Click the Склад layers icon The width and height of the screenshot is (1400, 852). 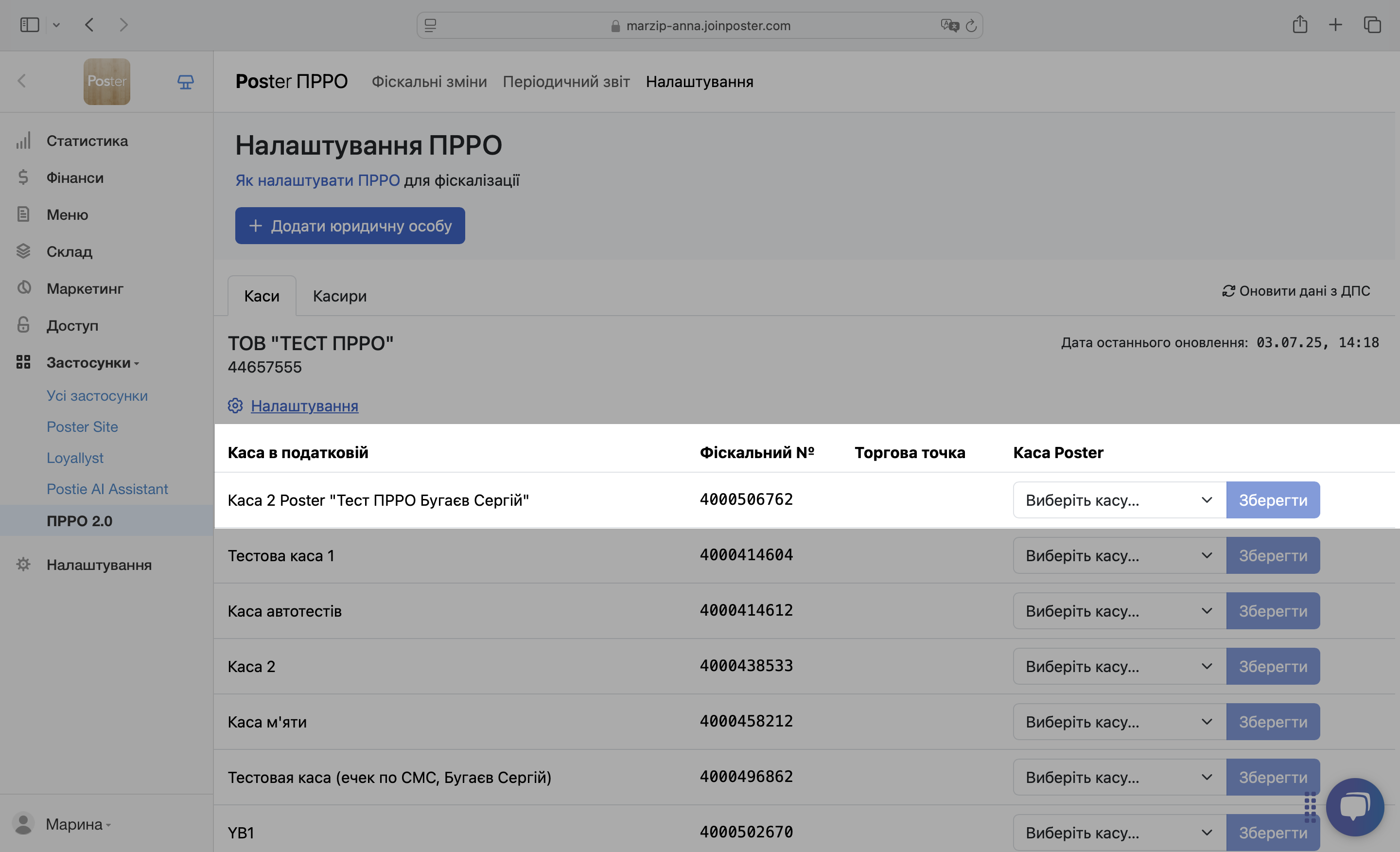(23, 250)
